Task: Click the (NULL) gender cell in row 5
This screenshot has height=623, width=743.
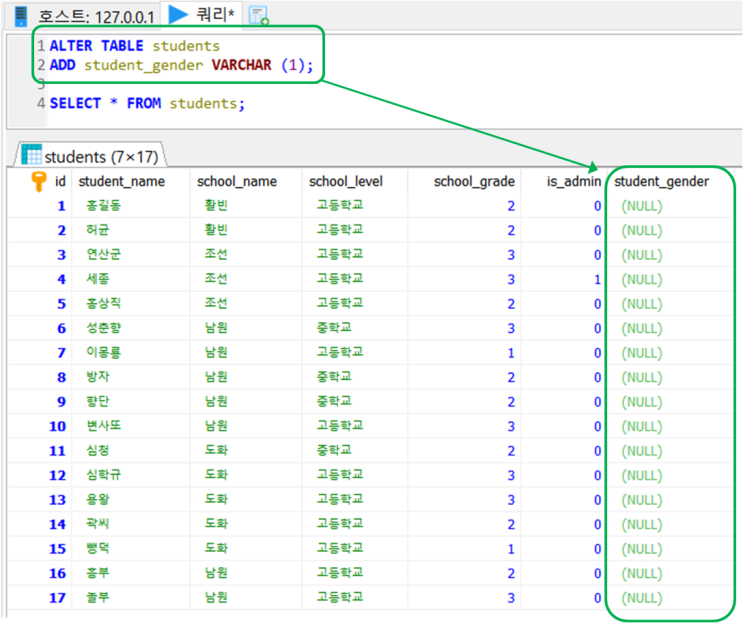Action: pos(642,304)
